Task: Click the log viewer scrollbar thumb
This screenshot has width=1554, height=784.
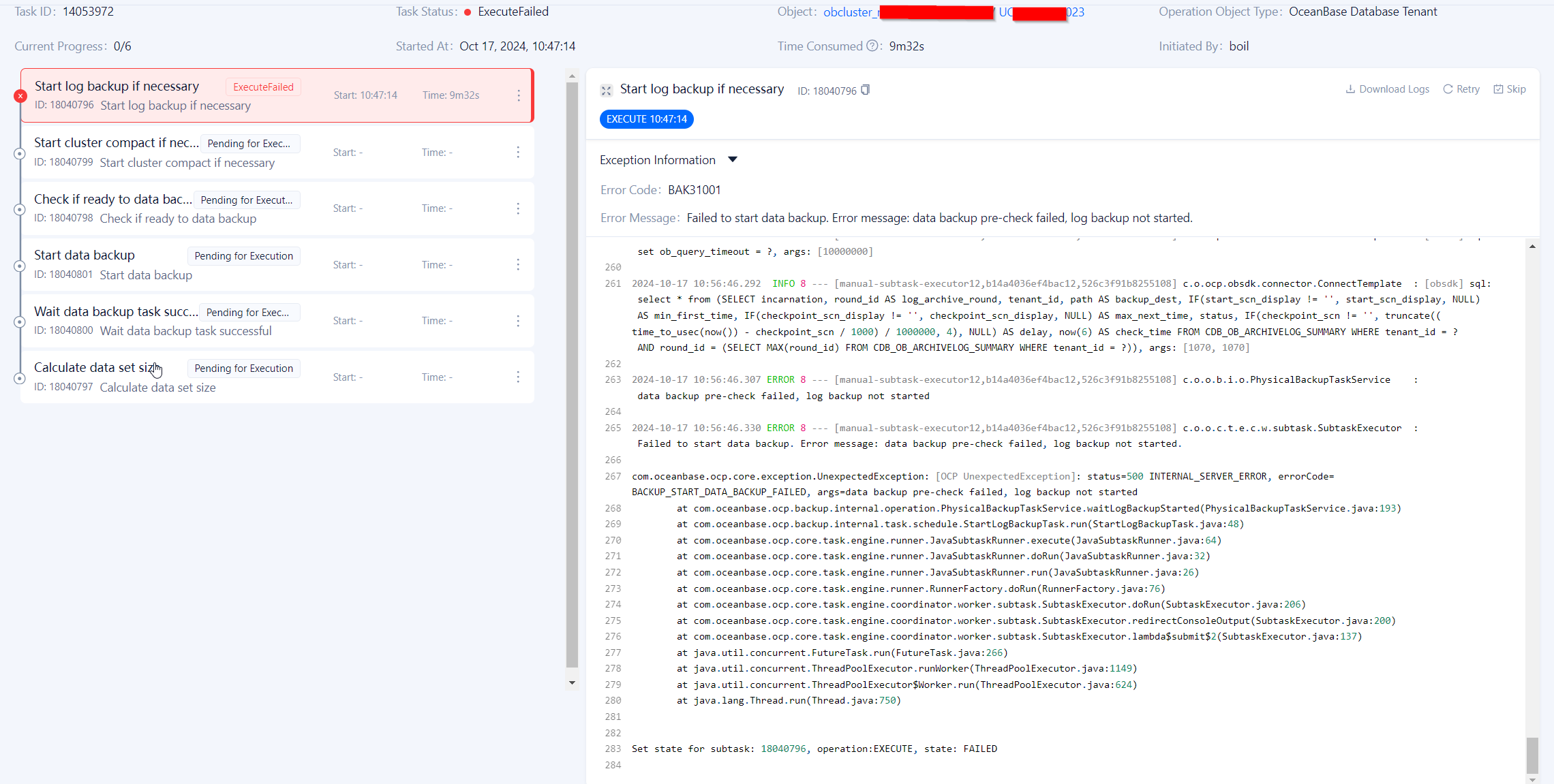Action: click(x=1532, y=755)
